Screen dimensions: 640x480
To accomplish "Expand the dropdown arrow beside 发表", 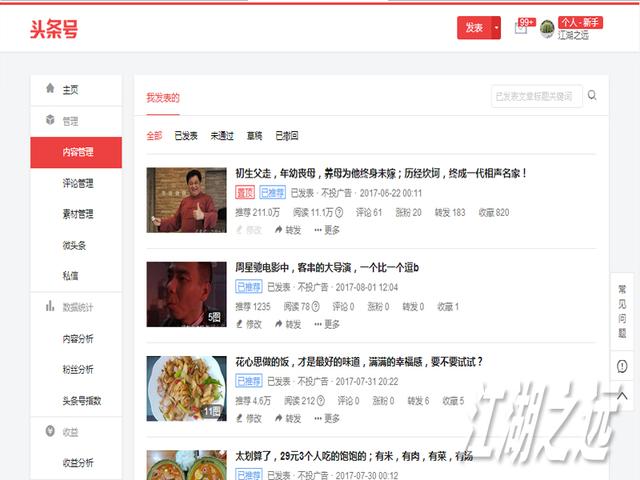I will tap(496, 28).
